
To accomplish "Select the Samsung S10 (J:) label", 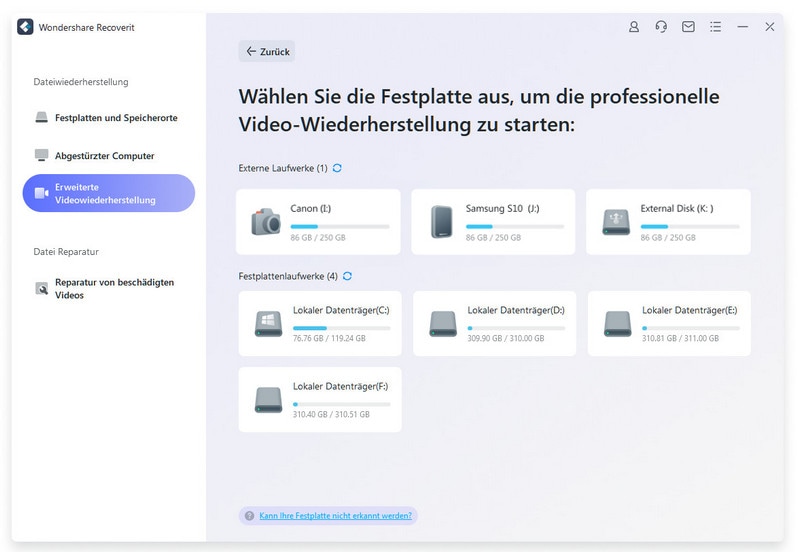I will (503, 209).
